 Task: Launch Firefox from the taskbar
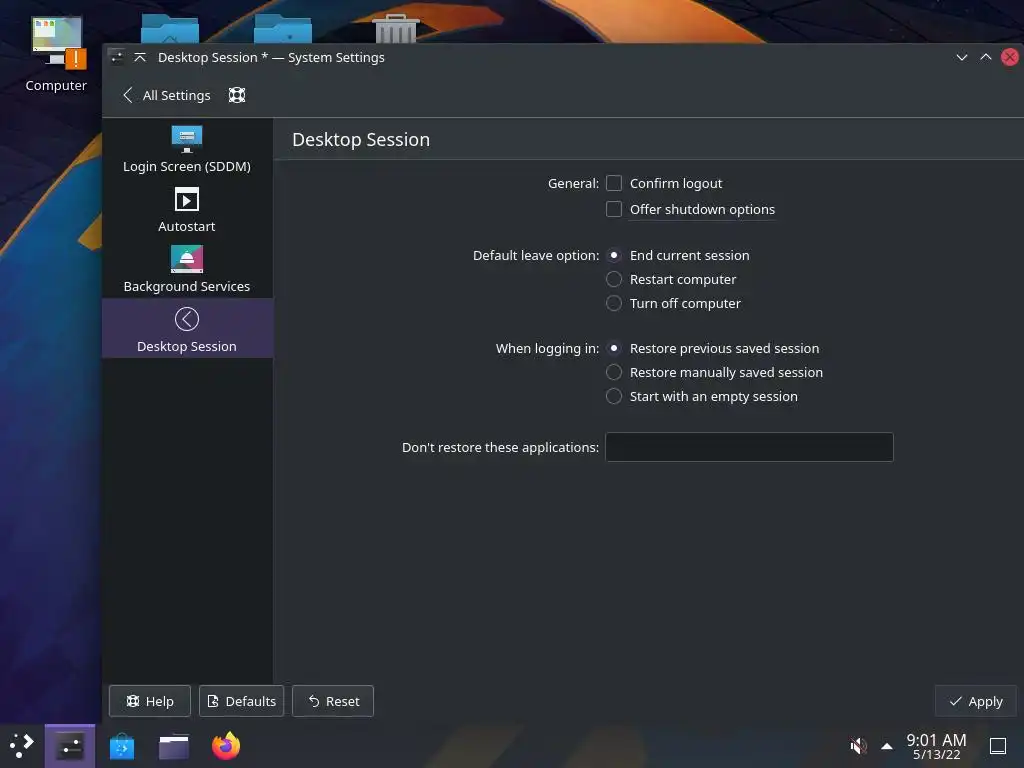226,746
